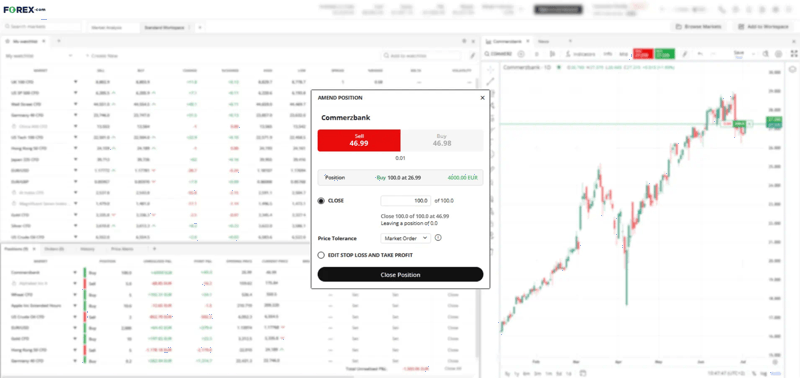
Task: Select the Commerzbank chart tab
Action: [x=508, y=41]
